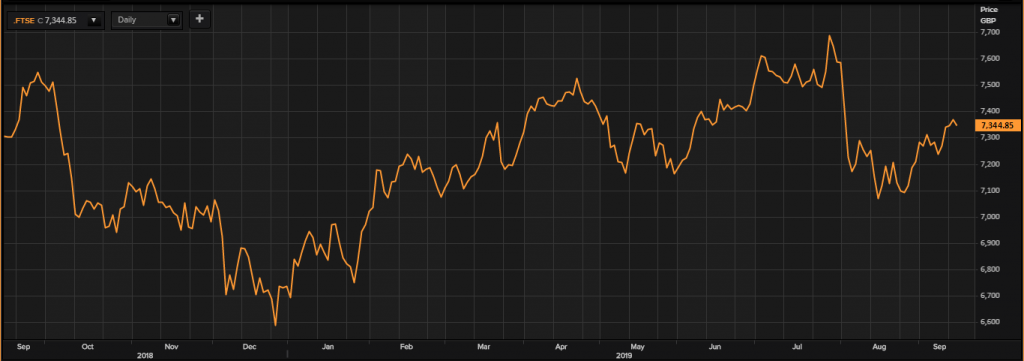Click the Jun label on time axis
The width and height of the screenshot is (1024, 361).
[715, 346]
